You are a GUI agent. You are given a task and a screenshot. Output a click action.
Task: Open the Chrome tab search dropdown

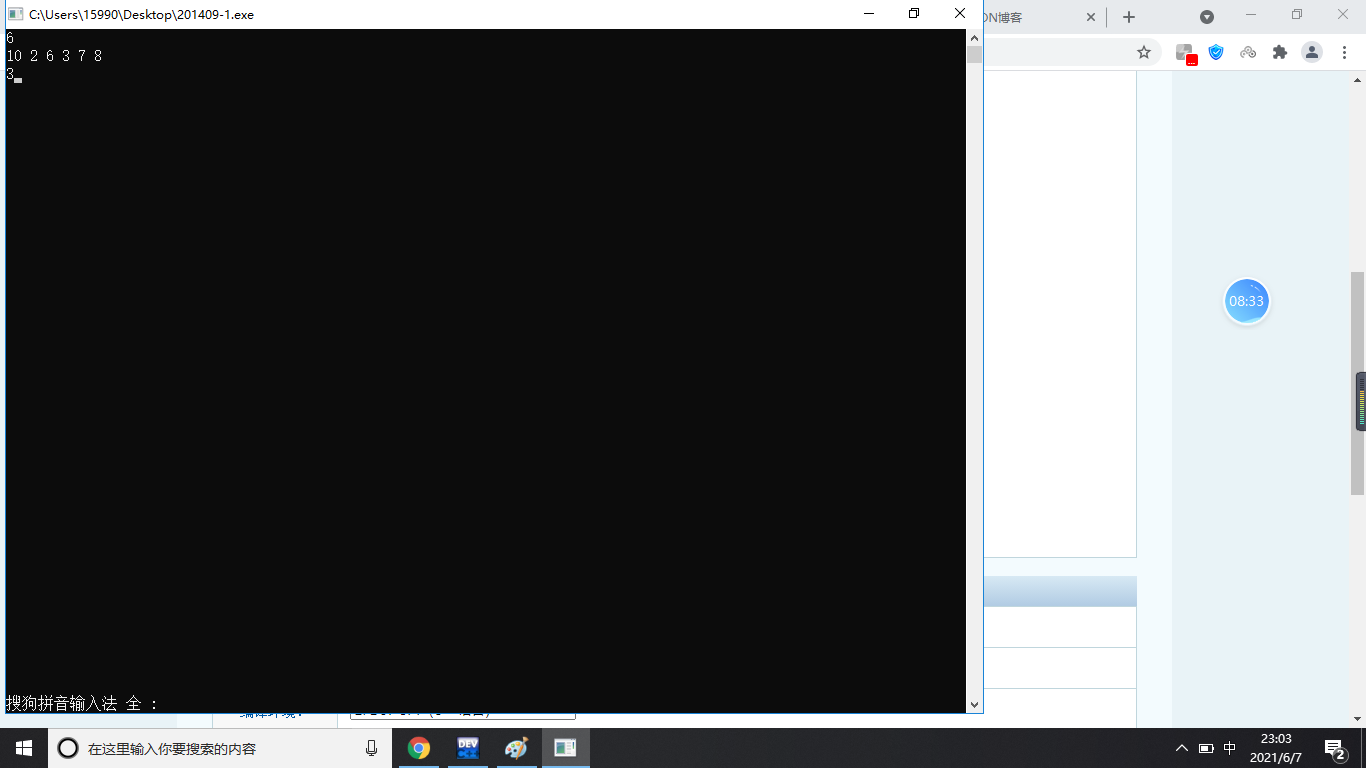click(x=1207, y=17)
